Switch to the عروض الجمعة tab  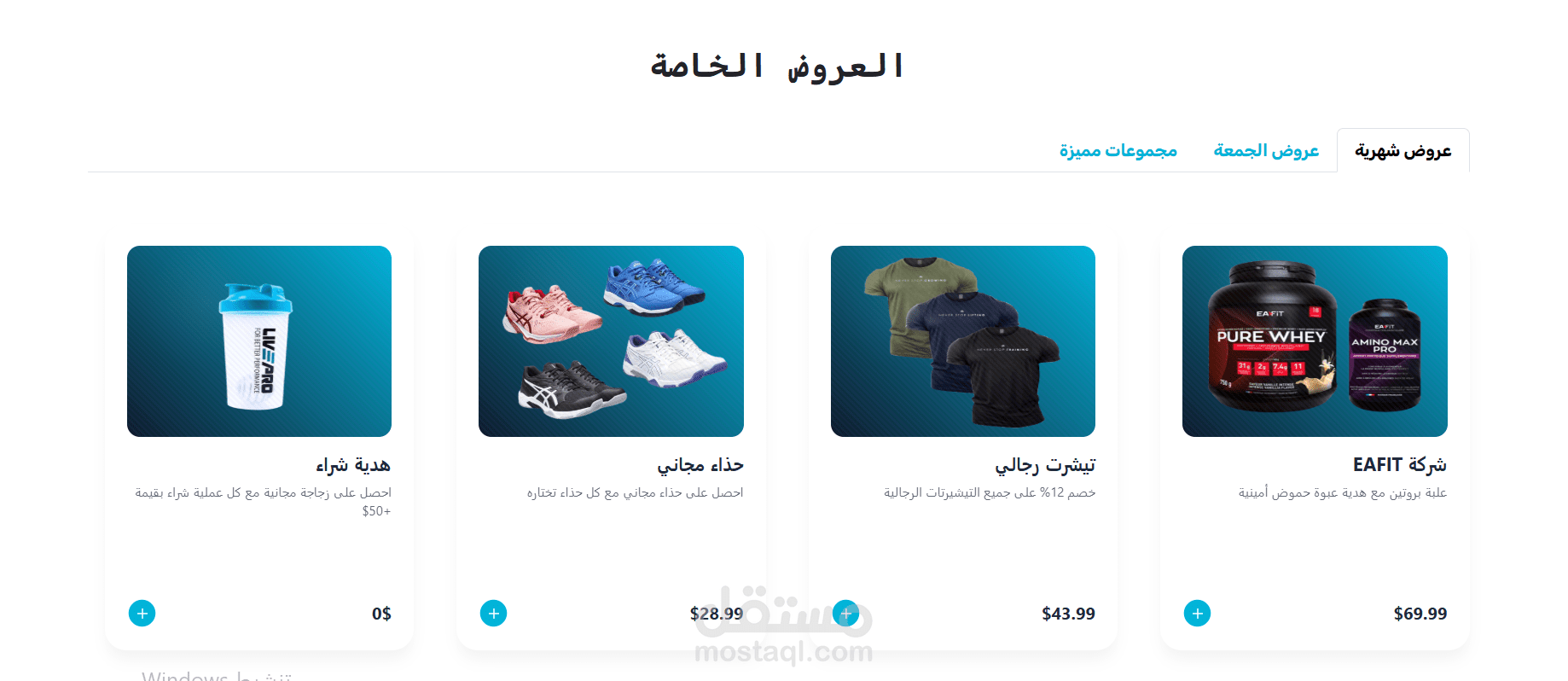[1266, 150]
